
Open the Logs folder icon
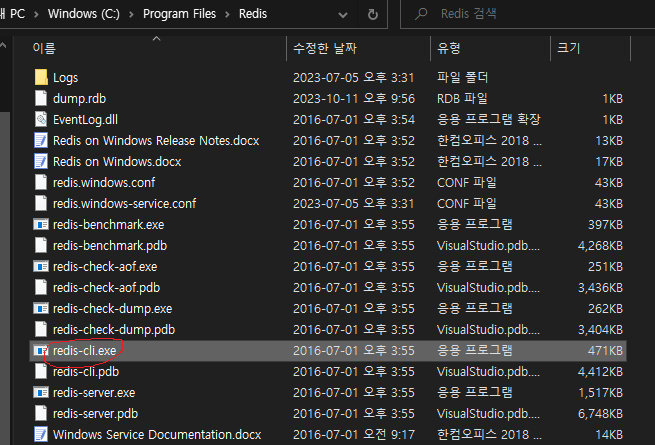pos(41,77)
